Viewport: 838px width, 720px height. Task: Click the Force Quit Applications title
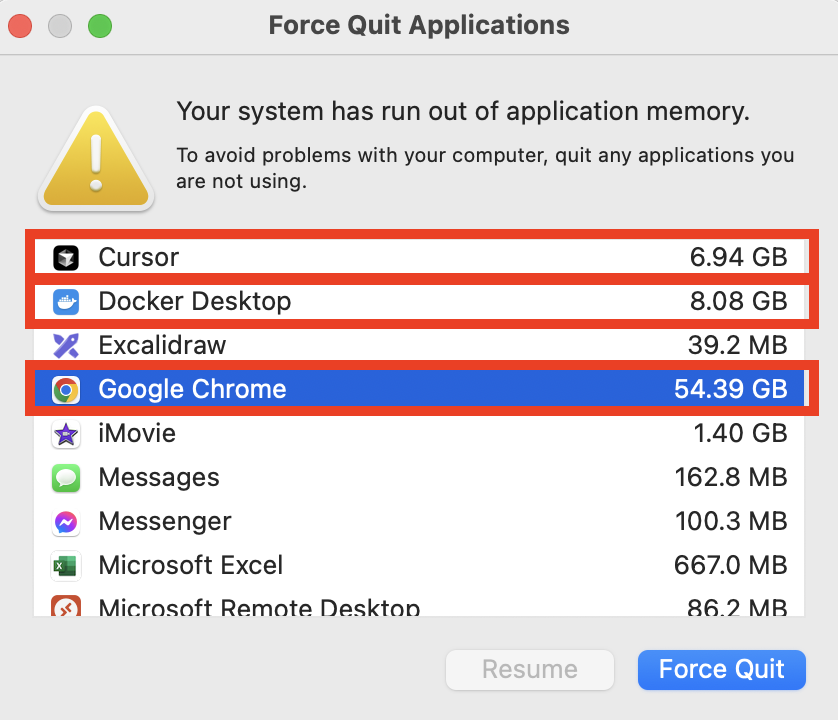[x=419, y=25]
